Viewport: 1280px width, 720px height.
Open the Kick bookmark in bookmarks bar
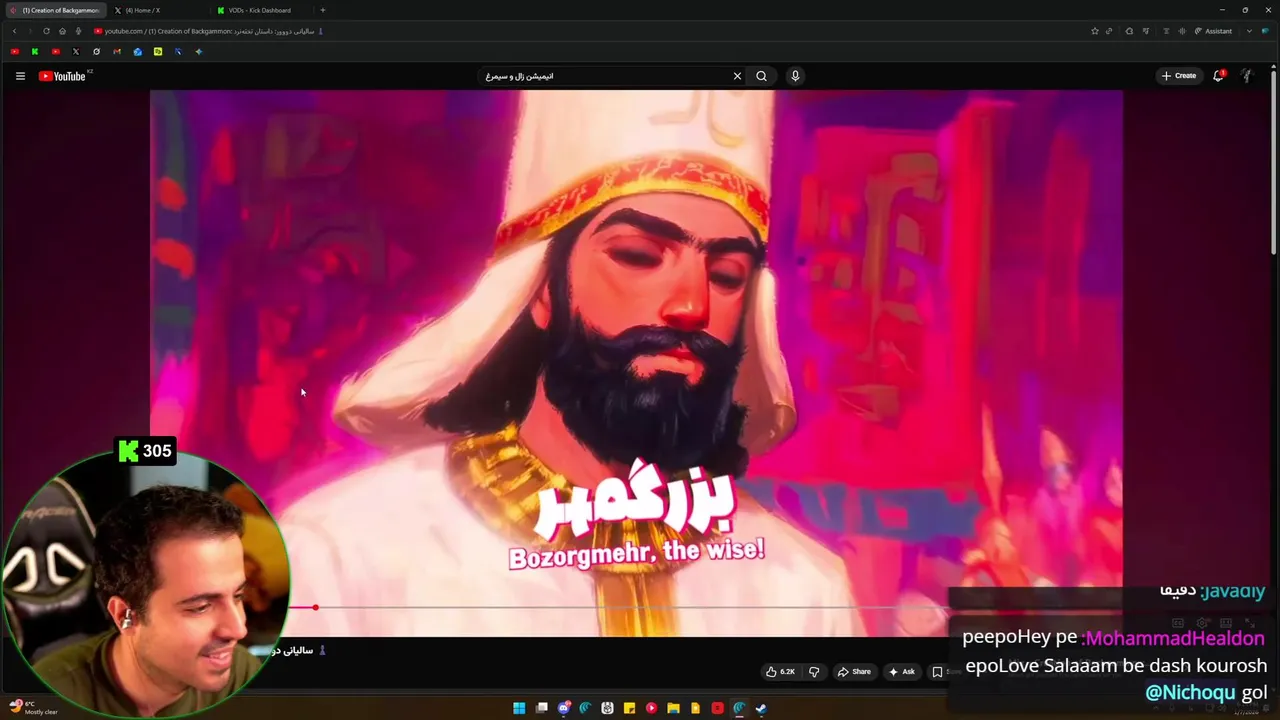click(x=35, y=52)
